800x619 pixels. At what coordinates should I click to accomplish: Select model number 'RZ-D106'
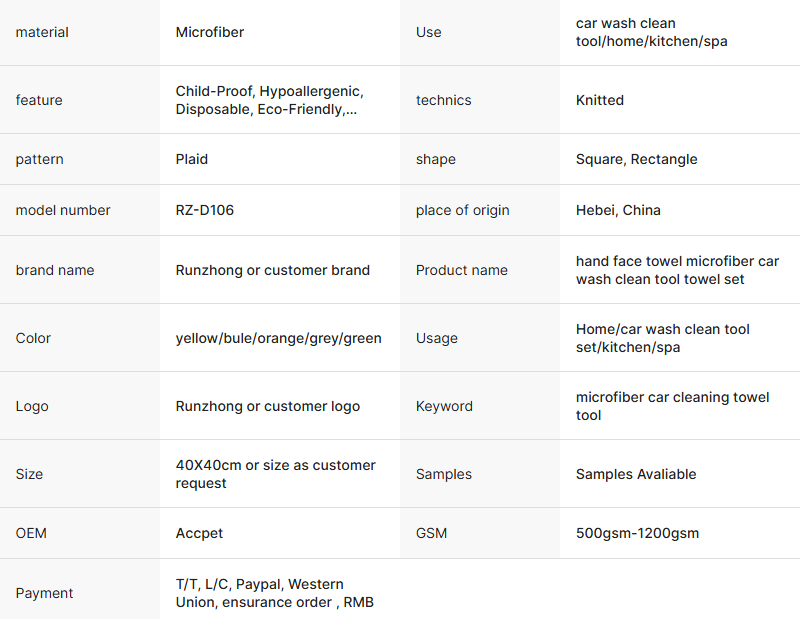(205, 210)
